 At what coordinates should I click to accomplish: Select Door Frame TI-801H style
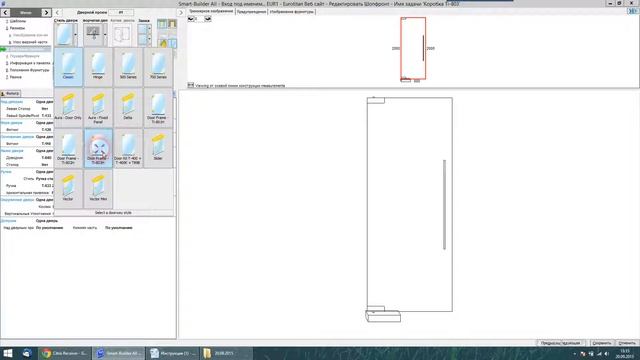(x=158, y=108)
